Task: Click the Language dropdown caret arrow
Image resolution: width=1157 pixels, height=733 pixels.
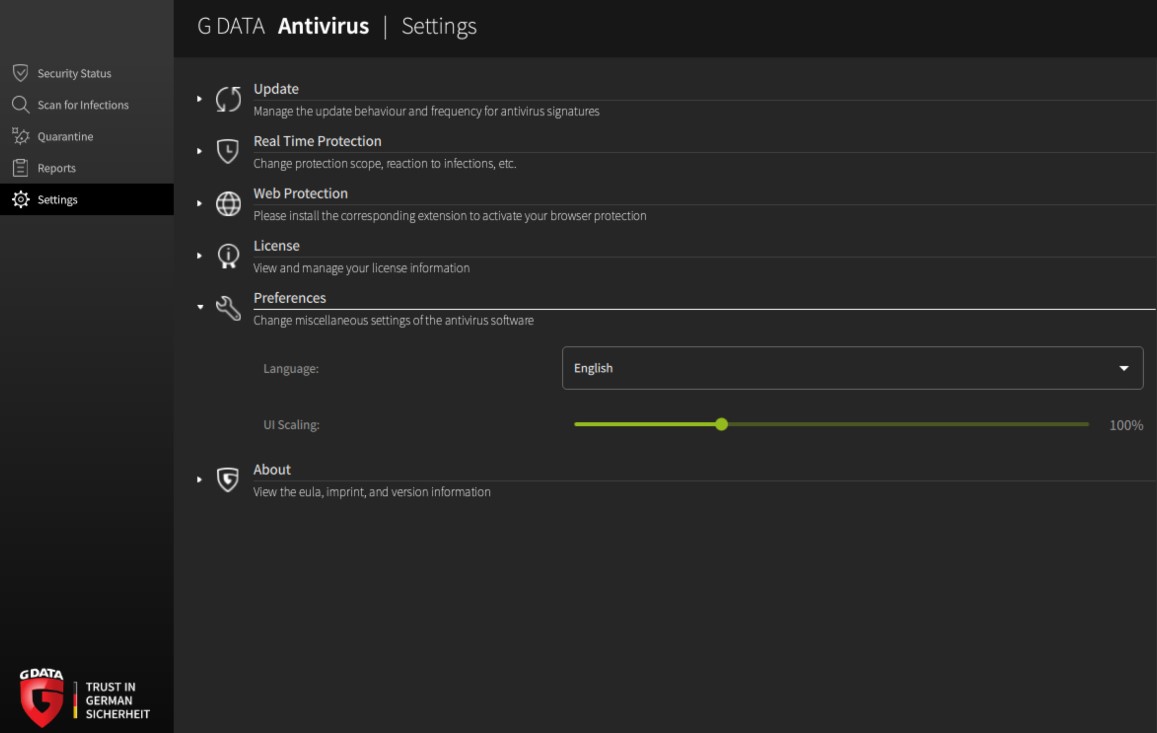Action: click(1124, 368)
